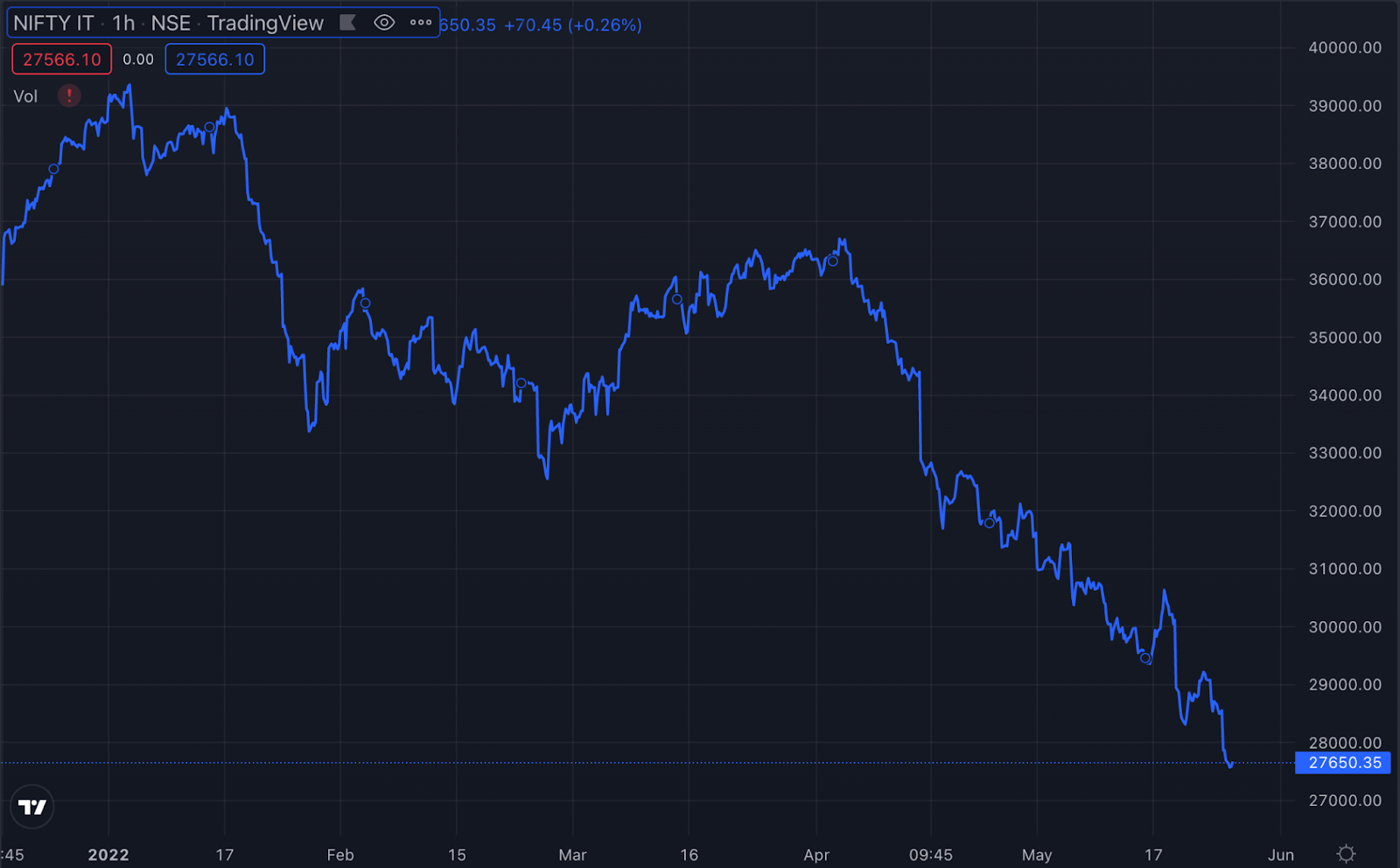Viewport: 1400px width, 868px height.
Task: Click the Apr label on the time axis
Action: pos(816,855)
